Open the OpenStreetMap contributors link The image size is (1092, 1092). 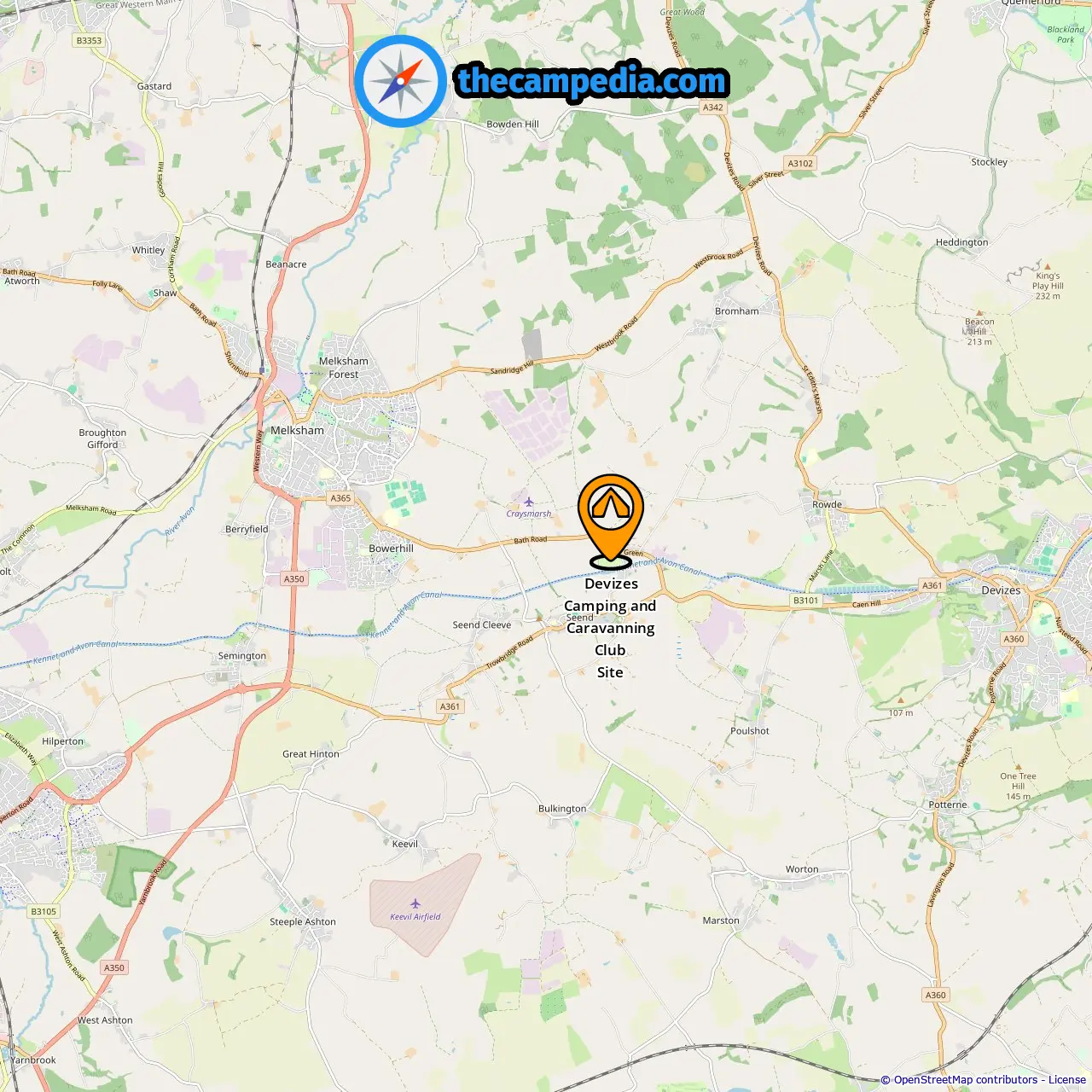960,1079
